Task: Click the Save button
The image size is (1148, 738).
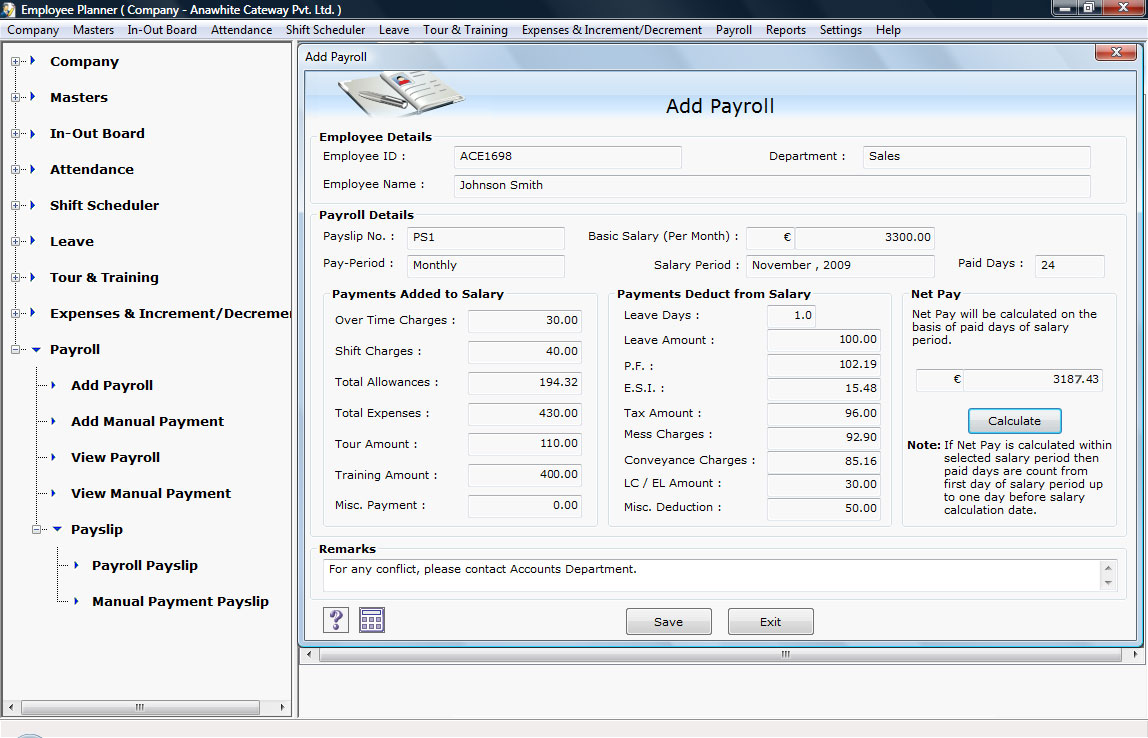Action: click(668, 622)
